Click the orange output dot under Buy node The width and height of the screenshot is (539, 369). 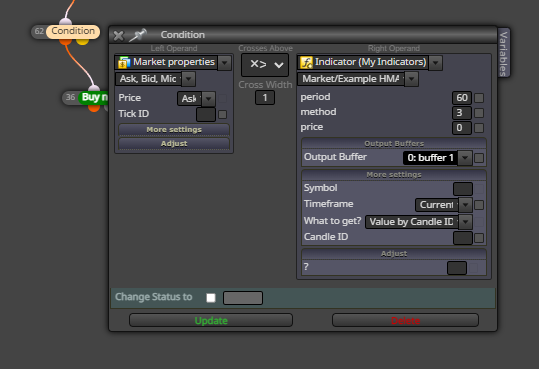tap(94, 108)
